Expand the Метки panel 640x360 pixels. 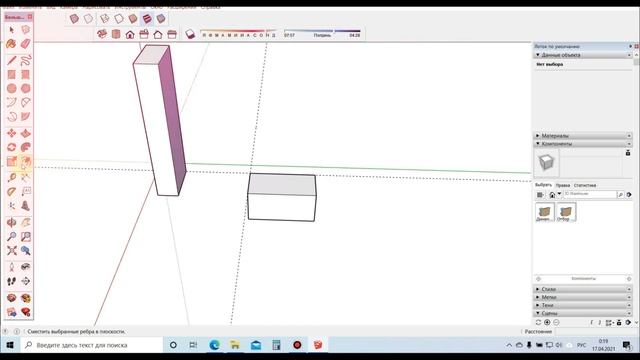(x=582, y=297)
